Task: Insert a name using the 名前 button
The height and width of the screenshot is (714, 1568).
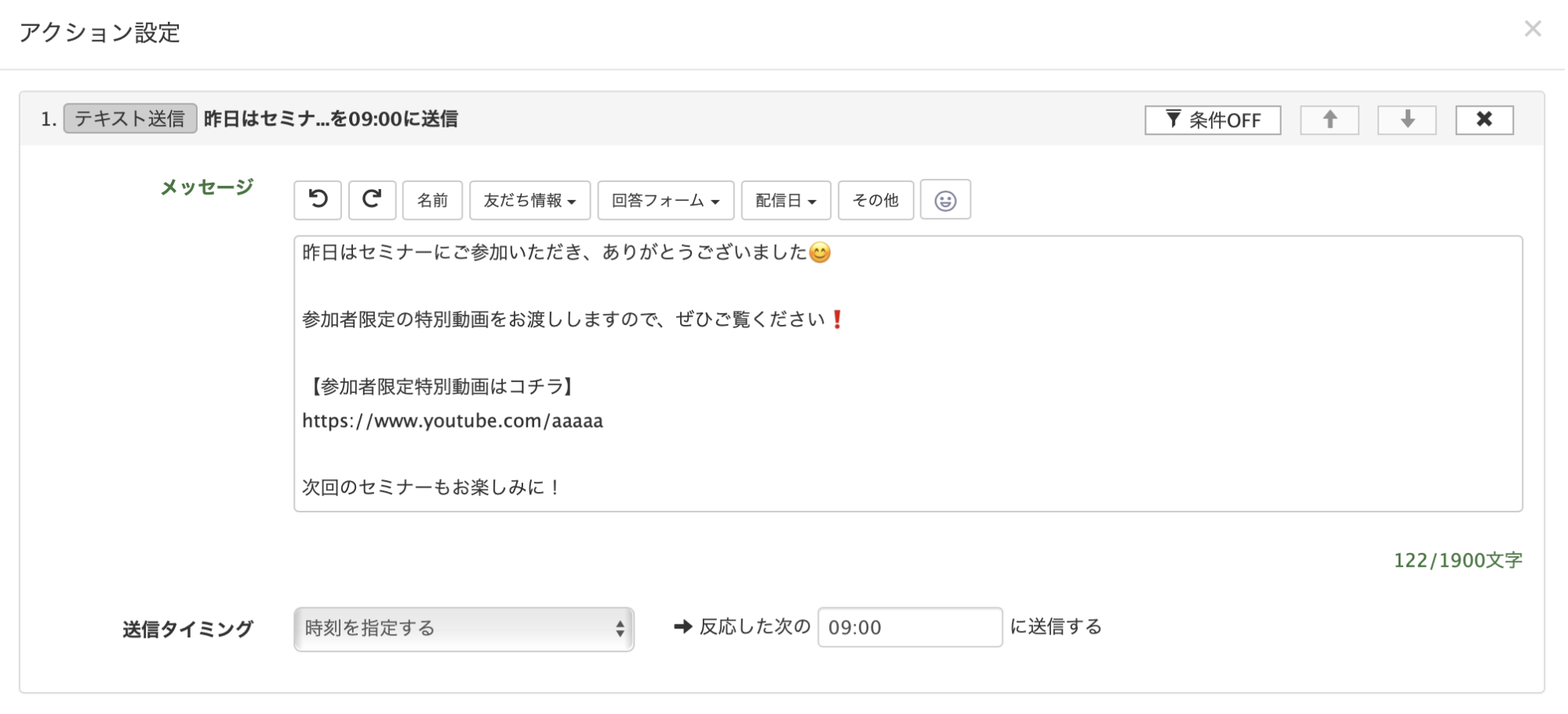Action: click(432, 200)
